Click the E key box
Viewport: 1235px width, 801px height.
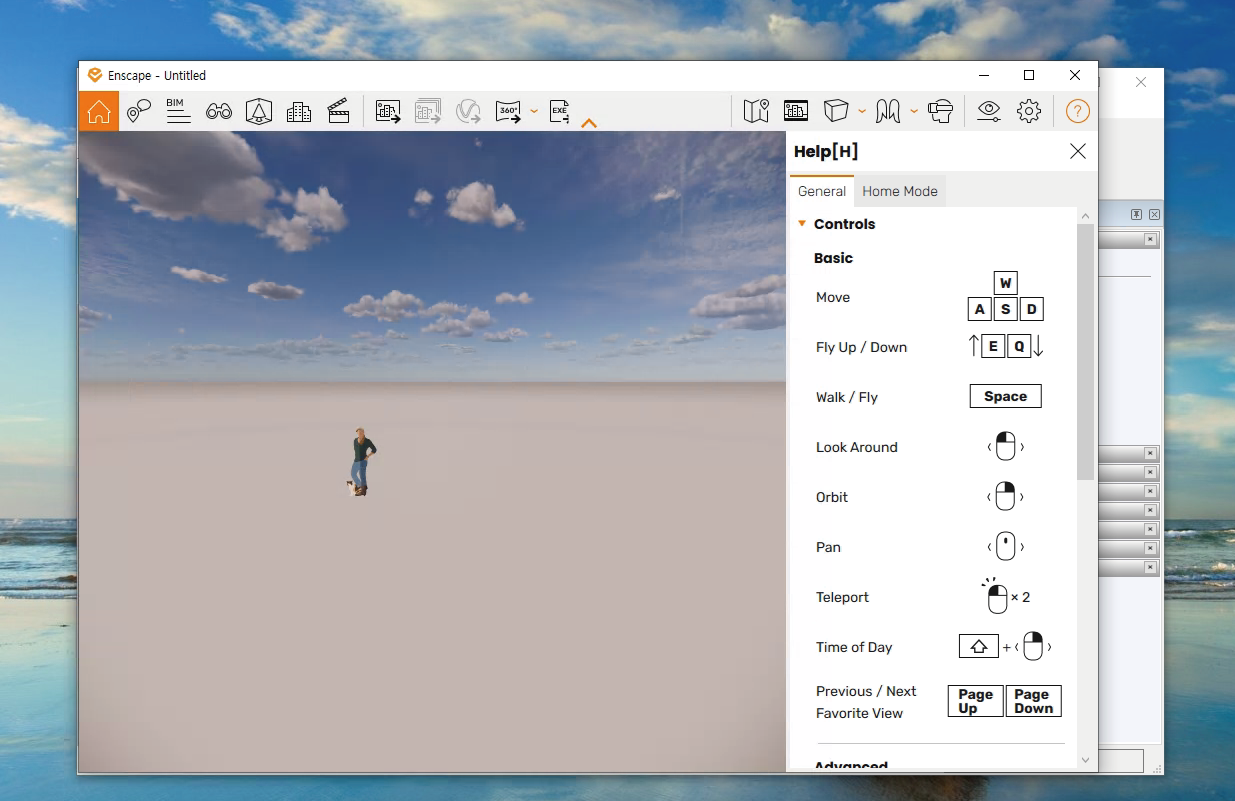pyautogui.click(x=993, y=347)
